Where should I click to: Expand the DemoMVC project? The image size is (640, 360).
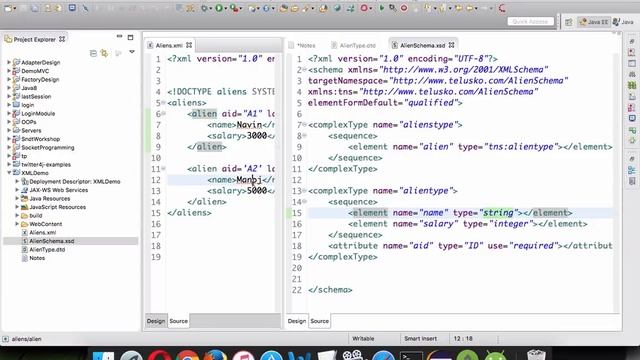click(9, 71)
